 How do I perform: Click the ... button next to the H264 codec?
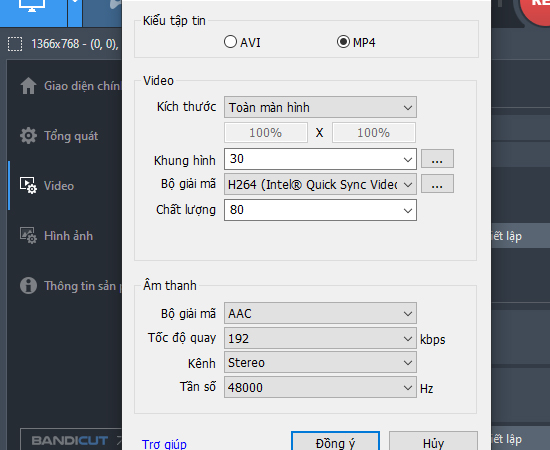point(437,184)
